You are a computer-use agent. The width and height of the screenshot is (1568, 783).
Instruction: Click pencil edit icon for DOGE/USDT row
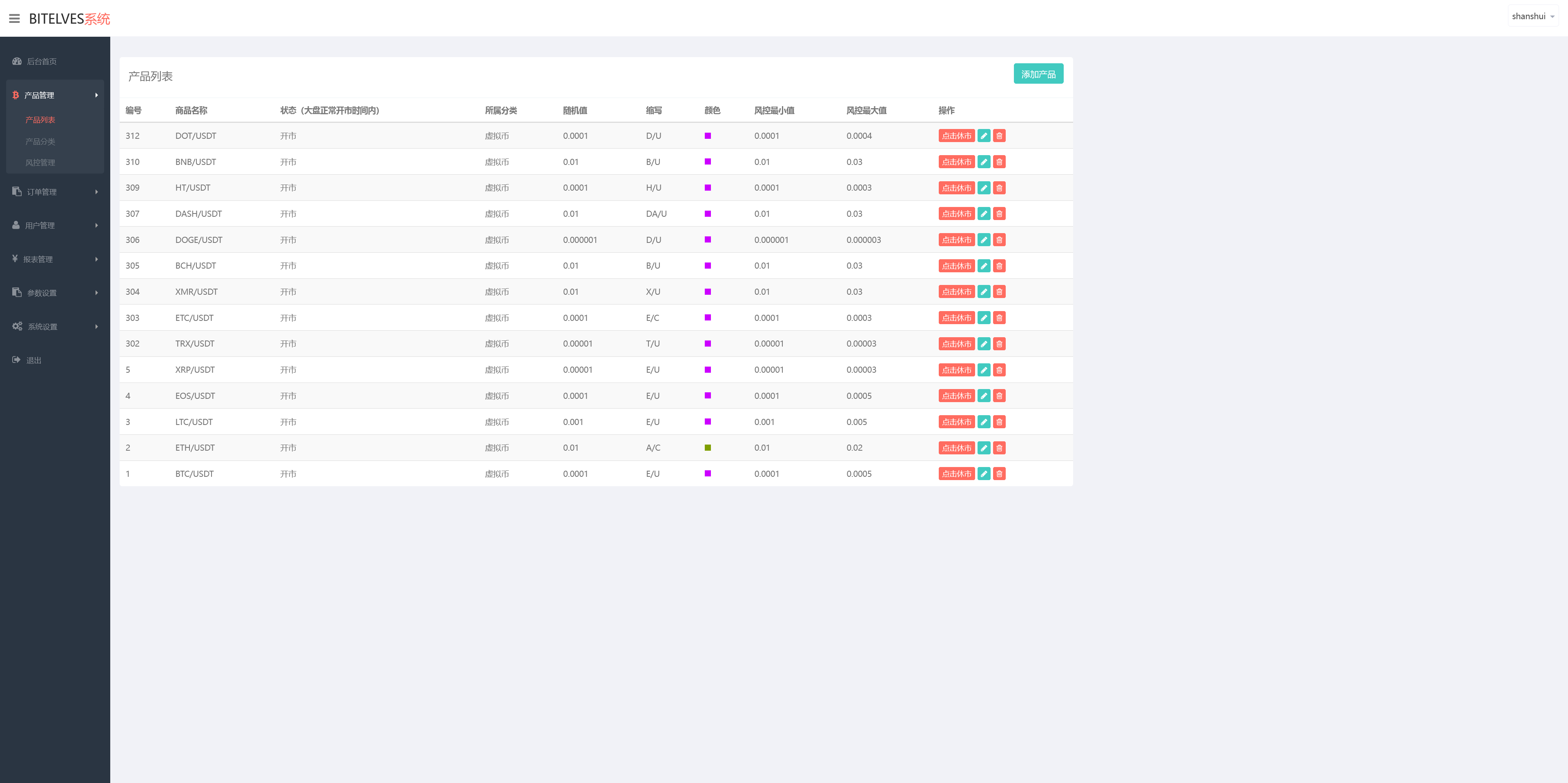[984, 240]
